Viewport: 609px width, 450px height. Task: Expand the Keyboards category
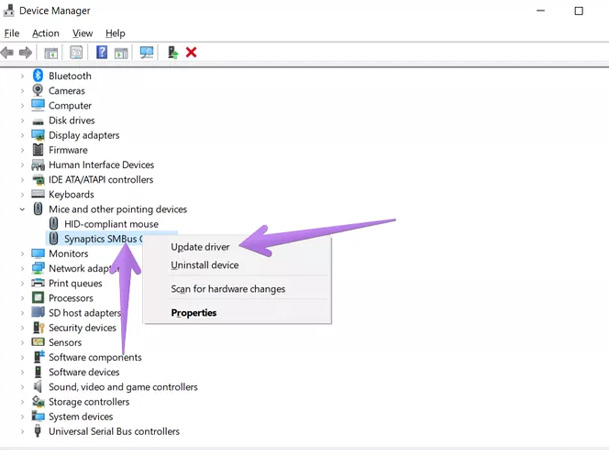point(23,194)
